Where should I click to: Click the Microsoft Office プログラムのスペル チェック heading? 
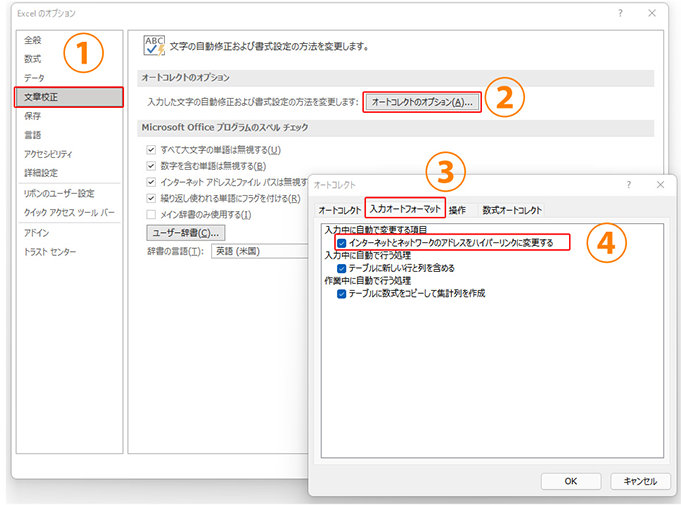tap(225, 127)
